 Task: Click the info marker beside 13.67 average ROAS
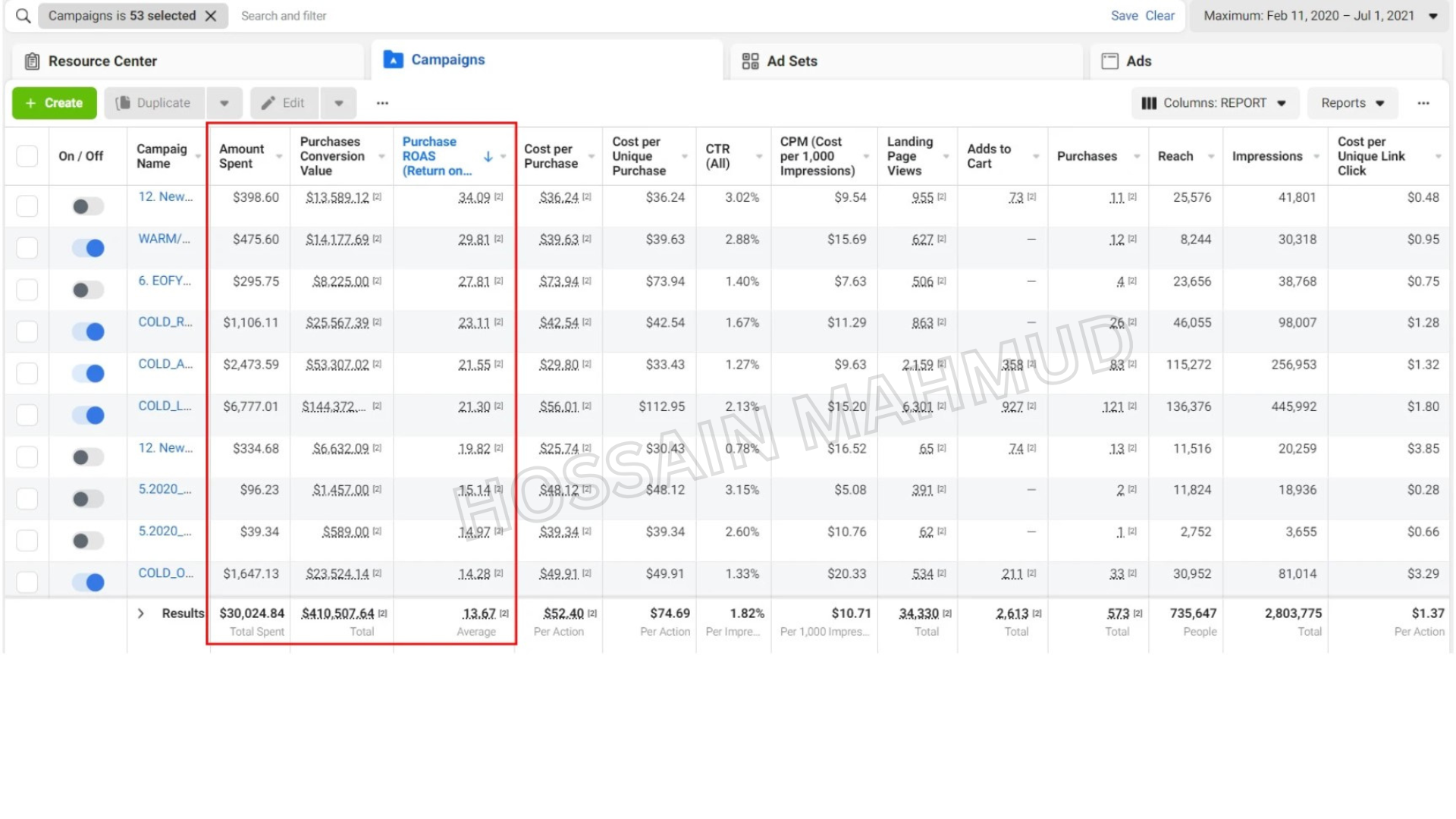click(504, 613)
